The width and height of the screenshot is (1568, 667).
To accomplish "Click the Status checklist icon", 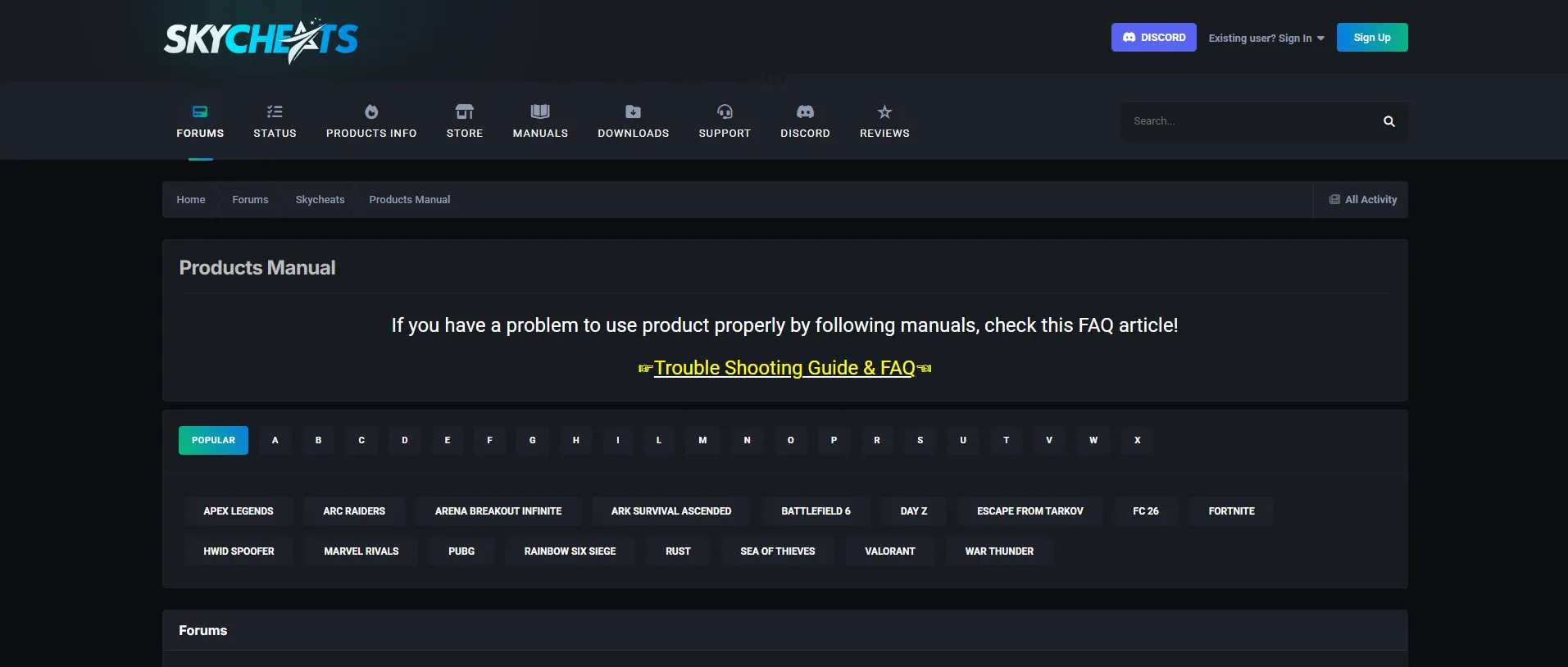I will (275, 111).
